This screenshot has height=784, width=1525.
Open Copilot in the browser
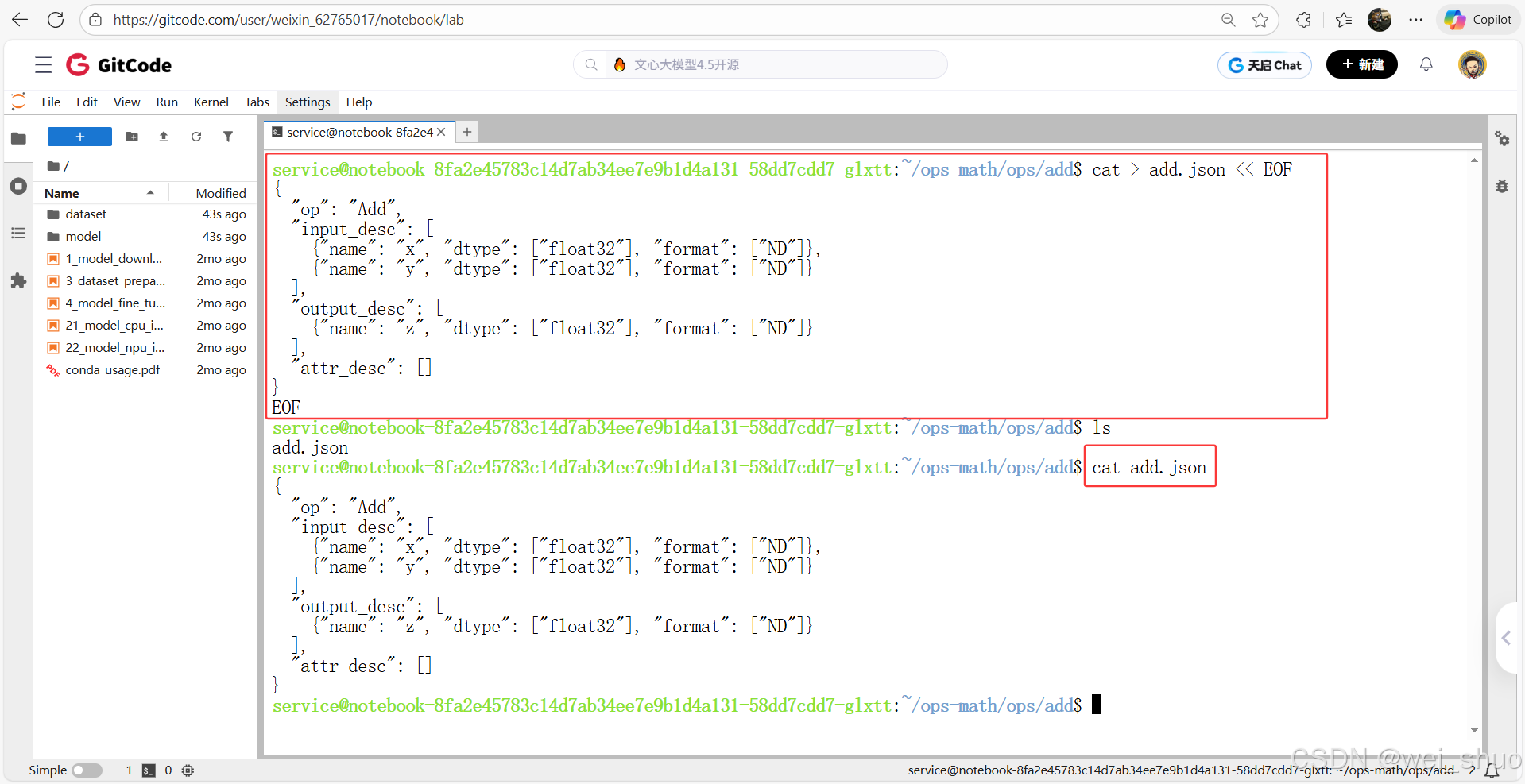[1478, 20]
